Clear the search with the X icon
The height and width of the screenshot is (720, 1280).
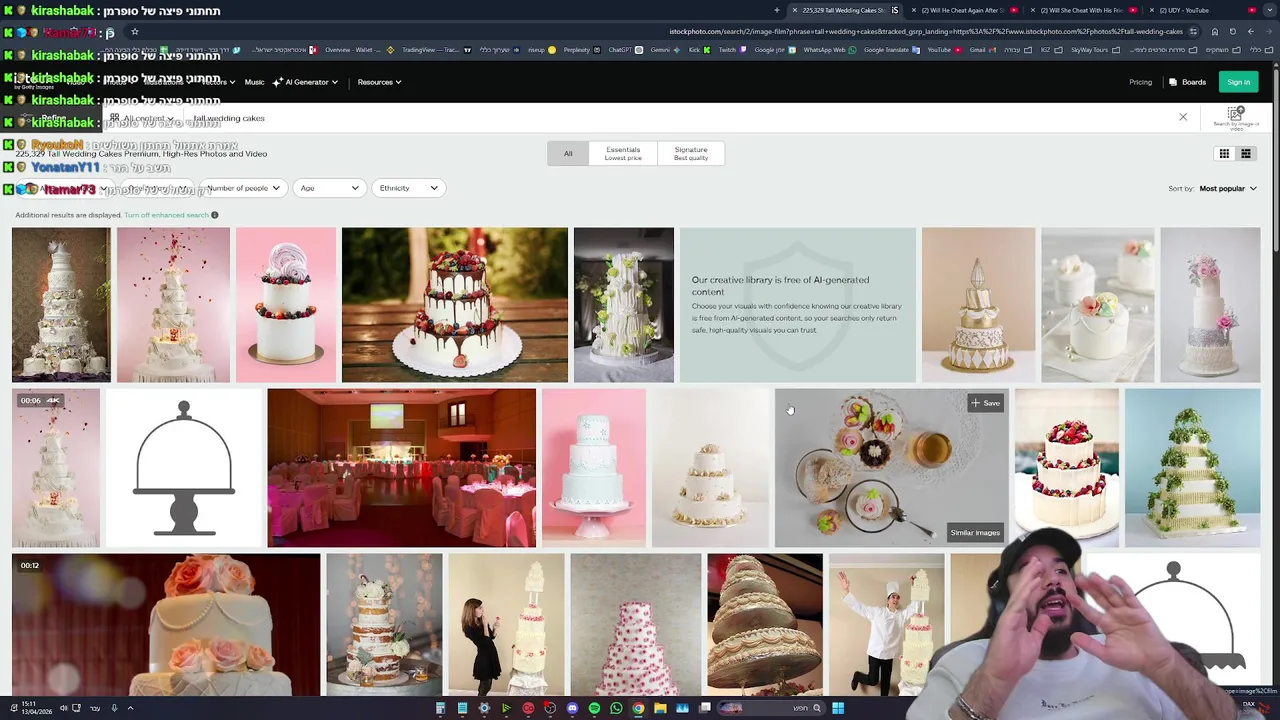tap(1183, 117)
